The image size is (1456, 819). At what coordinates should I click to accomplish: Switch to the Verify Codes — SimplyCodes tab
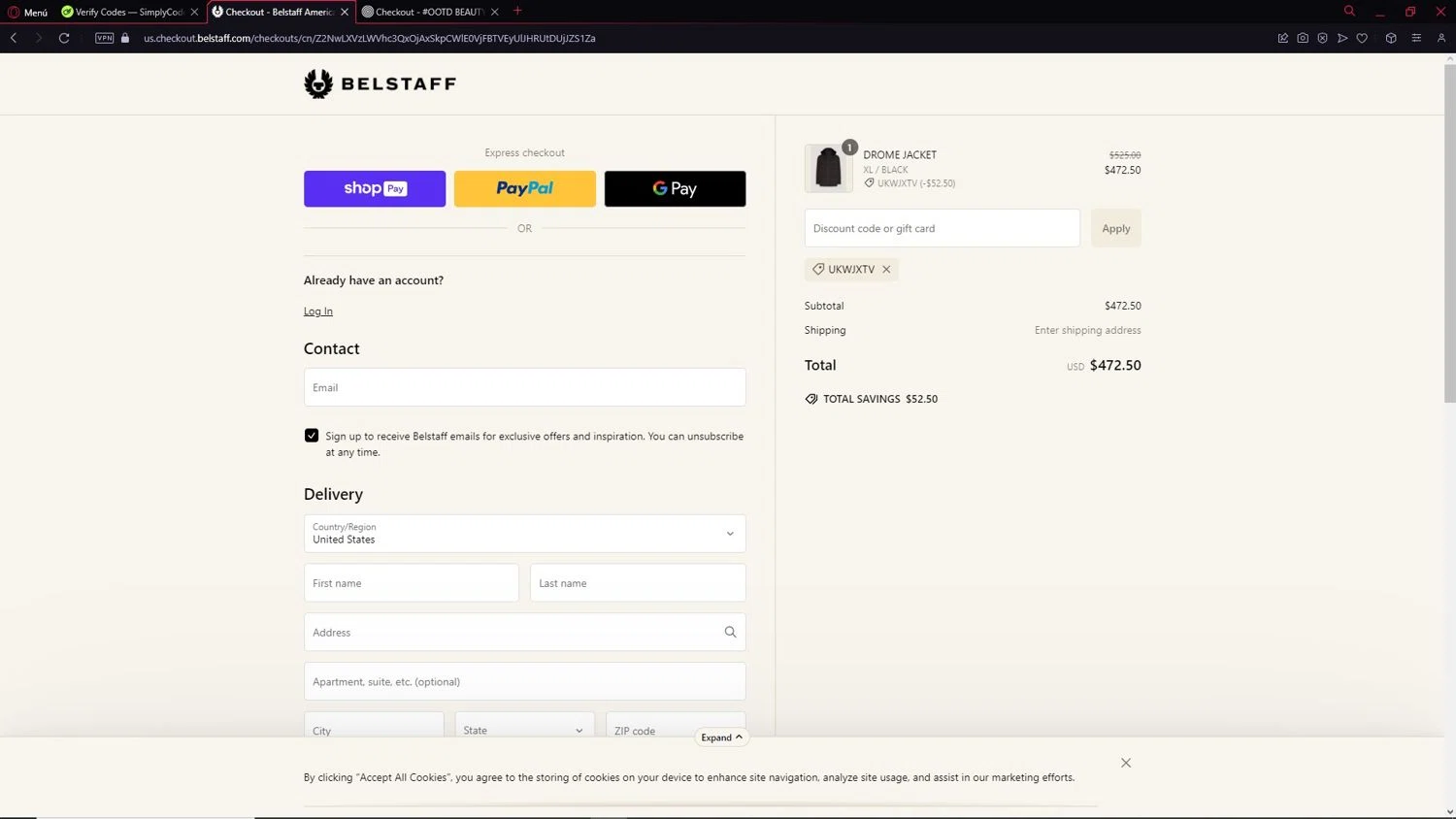[122, 12]
